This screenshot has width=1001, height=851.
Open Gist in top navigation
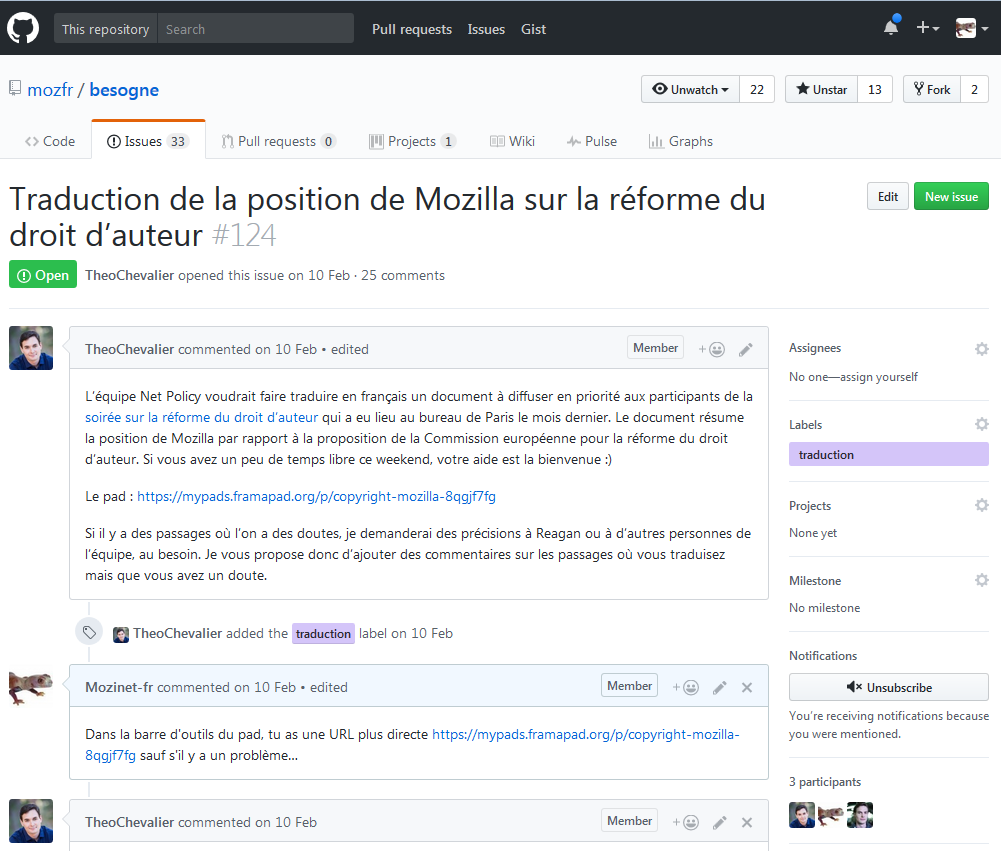(x=533, y=29)
